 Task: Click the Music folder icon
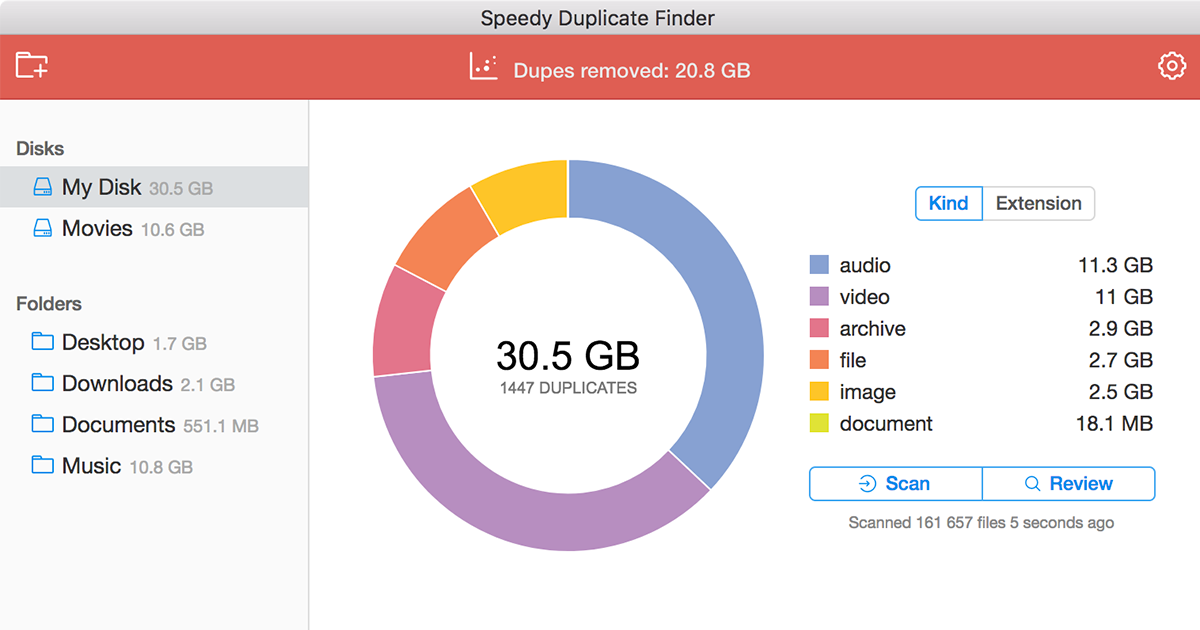tap(42, 465)
